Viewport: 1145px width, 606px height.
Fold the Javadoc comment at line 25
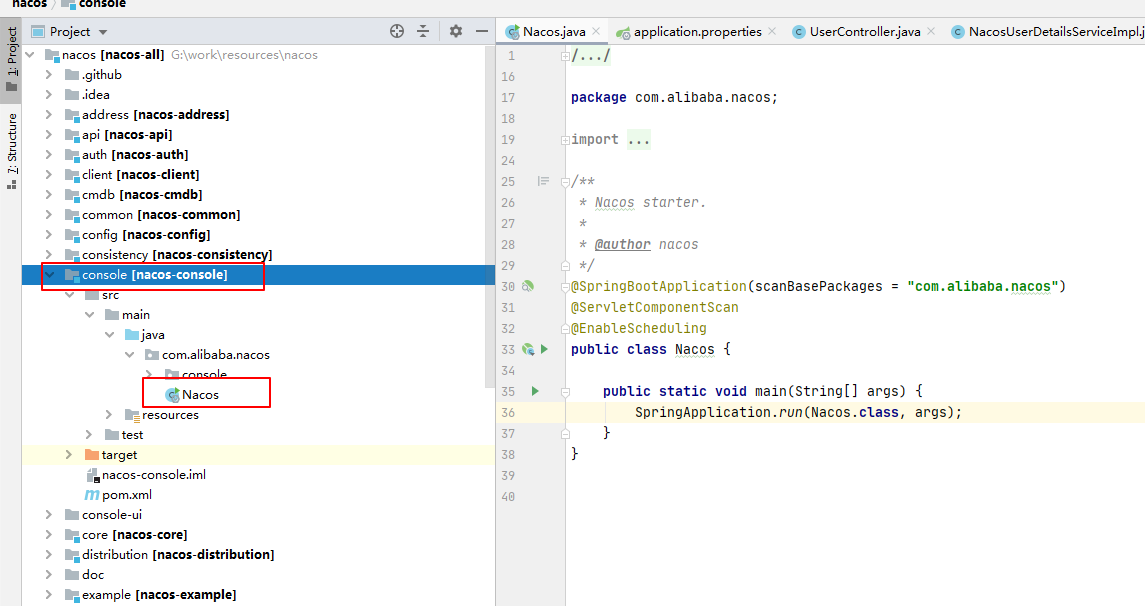[565, 182]
